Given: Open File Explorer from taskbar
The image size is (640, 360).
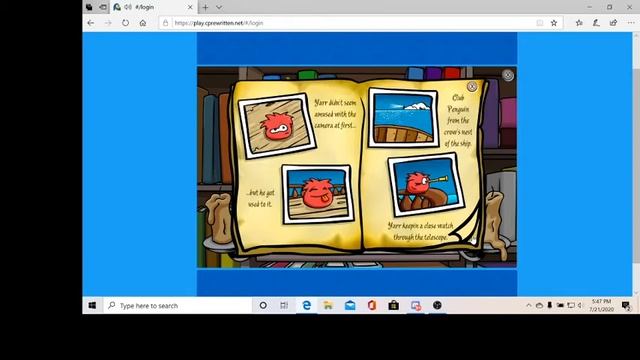Looking at the screenshot, I should click(x=328, y=305).
